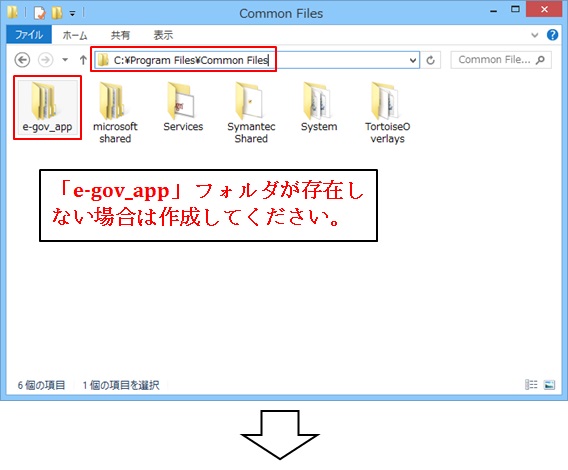Open the ファイル menu tab

click(x=29, y=35)
